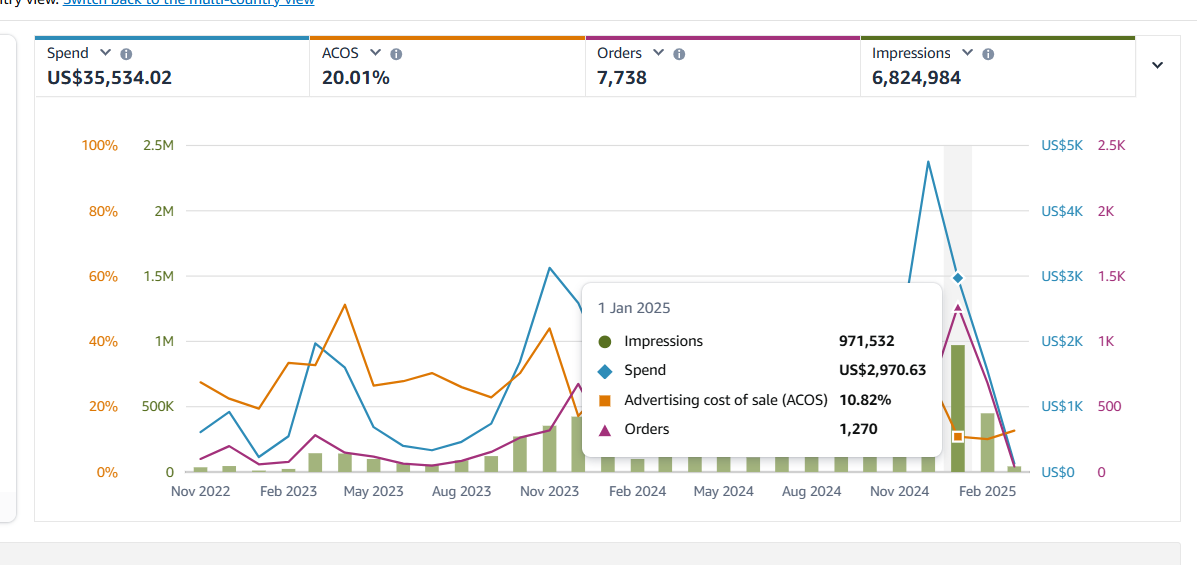
Task: Expand the Spend metric dropdown
Action: pyautogui.click(x=106, y=53)
